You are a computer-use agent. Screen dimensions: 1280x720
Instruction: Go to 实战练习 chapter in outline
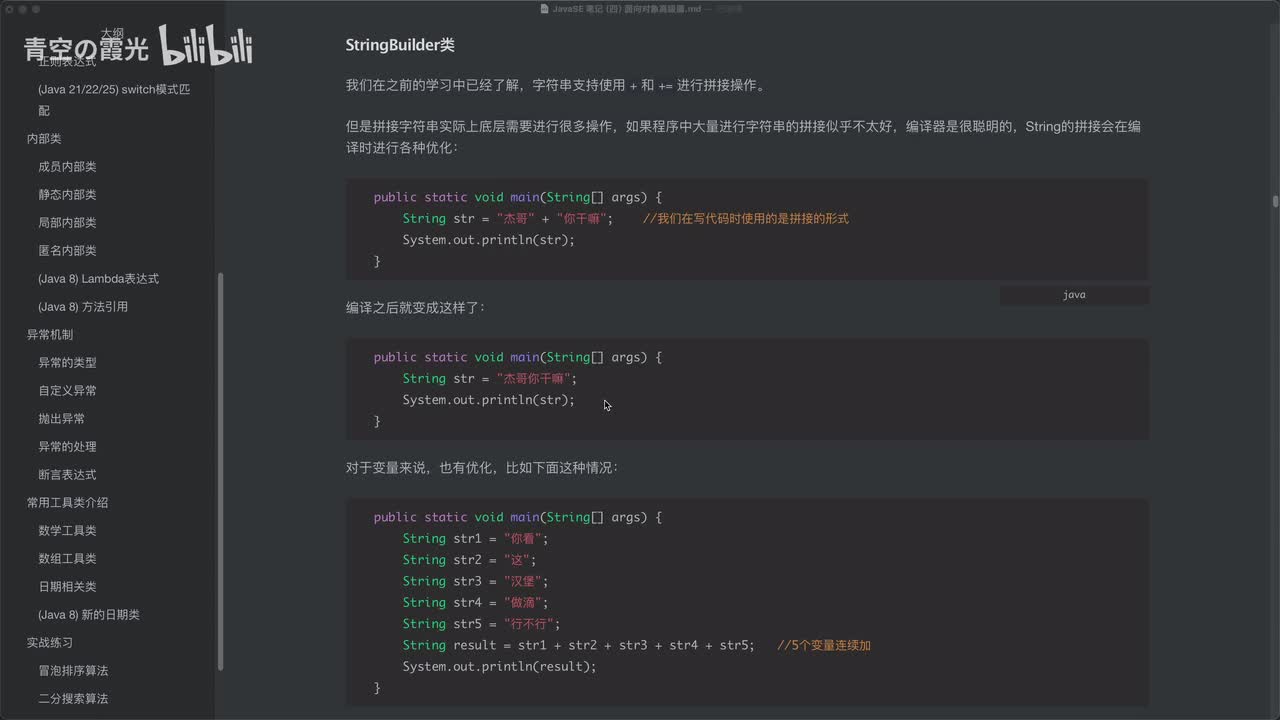[x=50, y=643]
